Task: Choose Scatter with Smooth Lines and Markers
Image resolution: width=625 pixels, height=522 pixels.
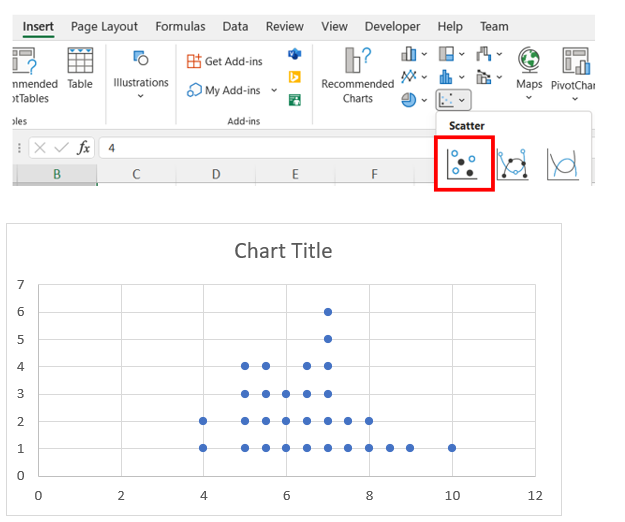Action: [513, 164]
